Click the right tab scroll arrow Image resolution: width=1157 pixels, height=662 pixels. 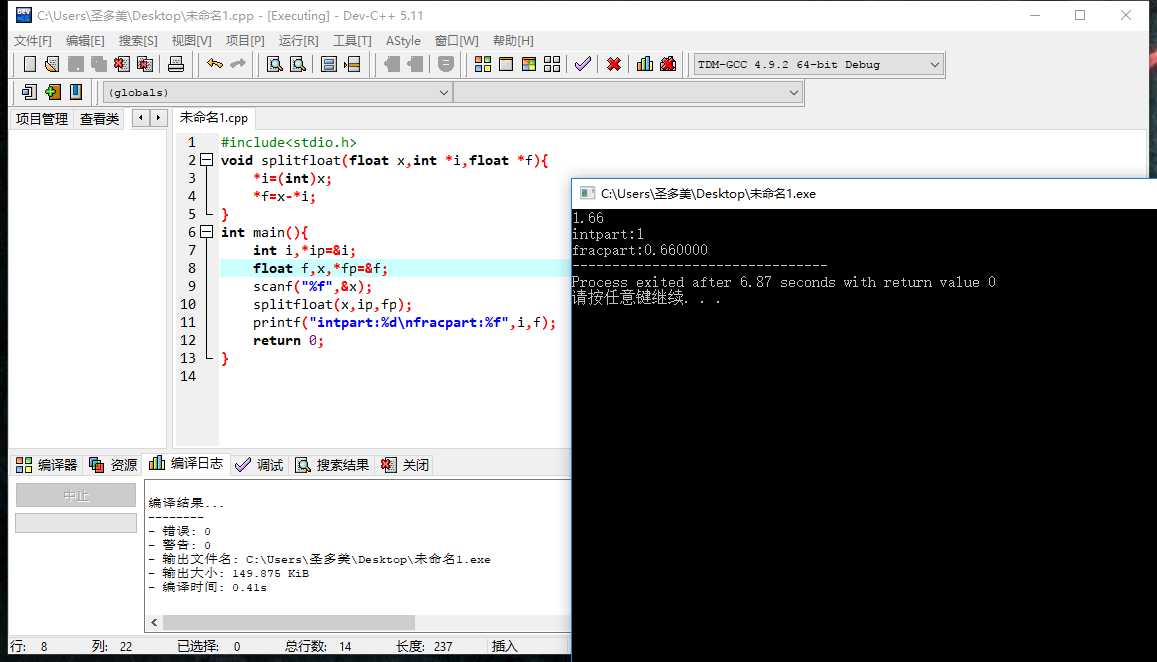(x=158, y=117)
